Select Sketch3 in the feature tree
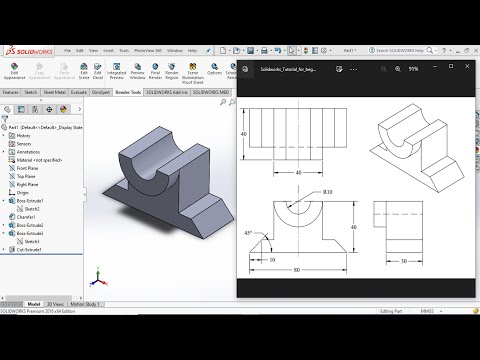The width and height of the screenshot is (480, 360). pos(32,241)
